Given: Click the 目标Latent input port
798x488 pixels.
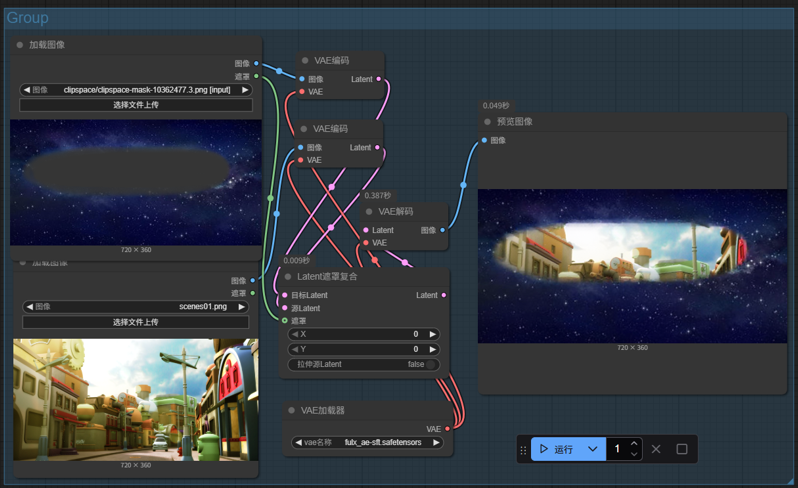Looking at the screenshot, I should 284,295.
